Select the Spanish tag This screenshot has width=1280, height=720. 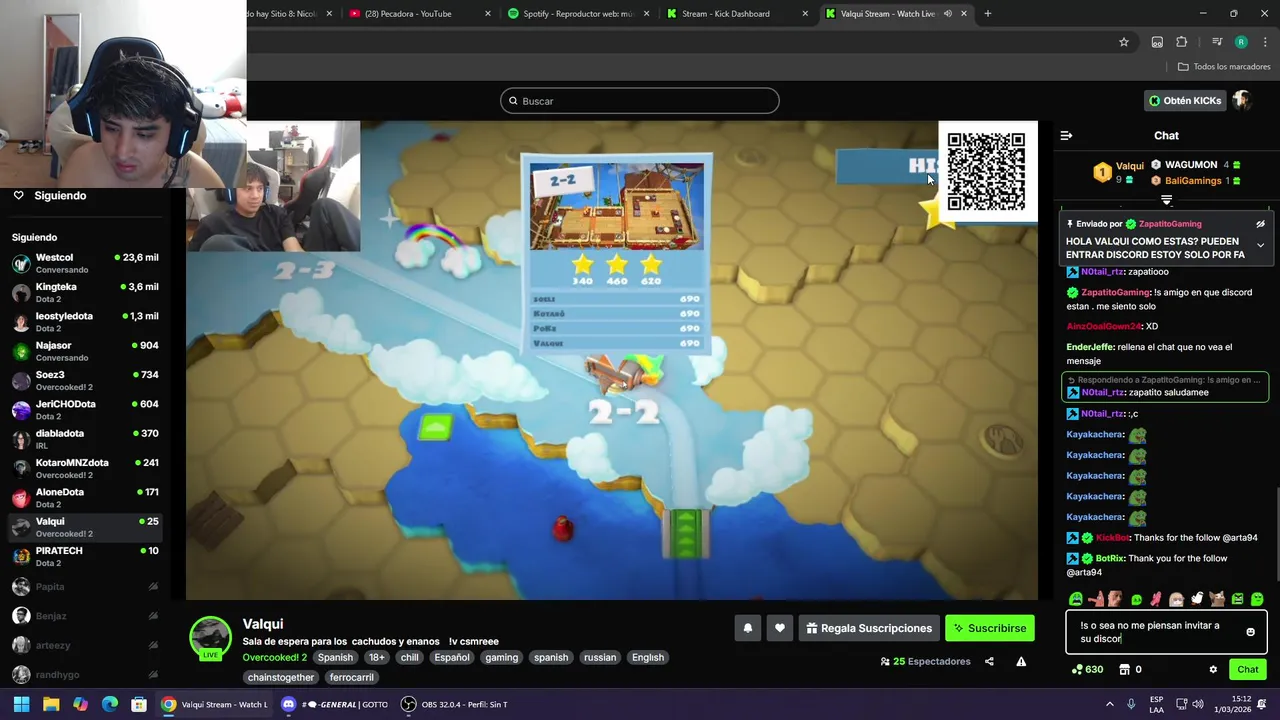pyautogui.click(x=335, y=658)
